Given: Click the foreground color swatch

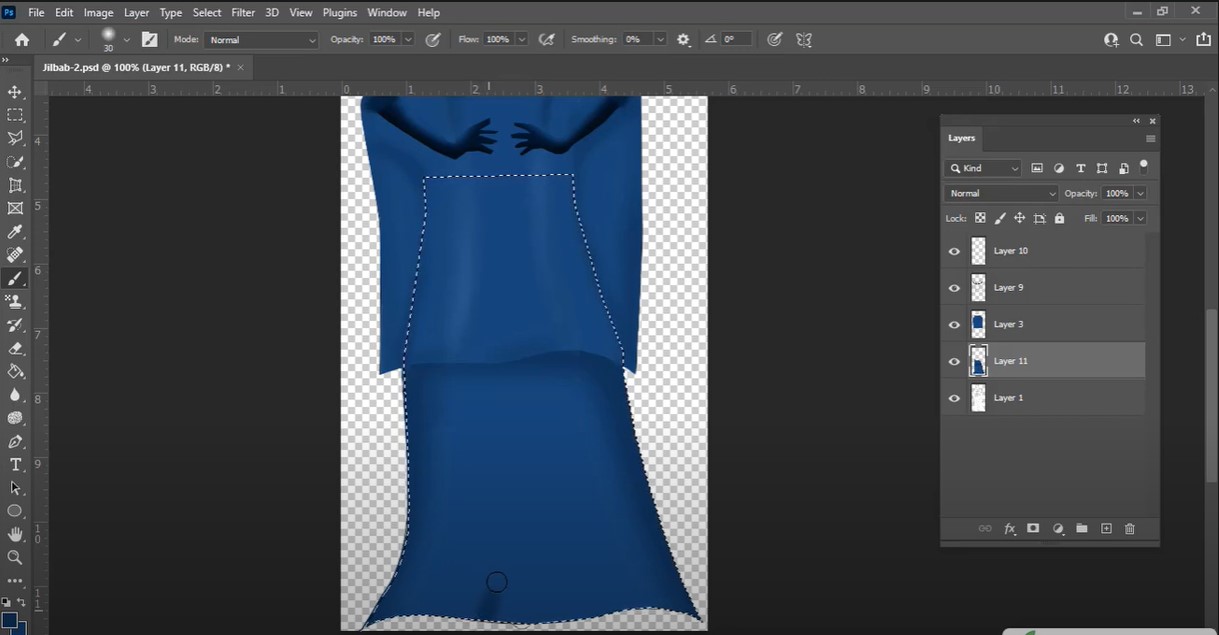Looking at the screenshot, I should [x=9, y=621].
